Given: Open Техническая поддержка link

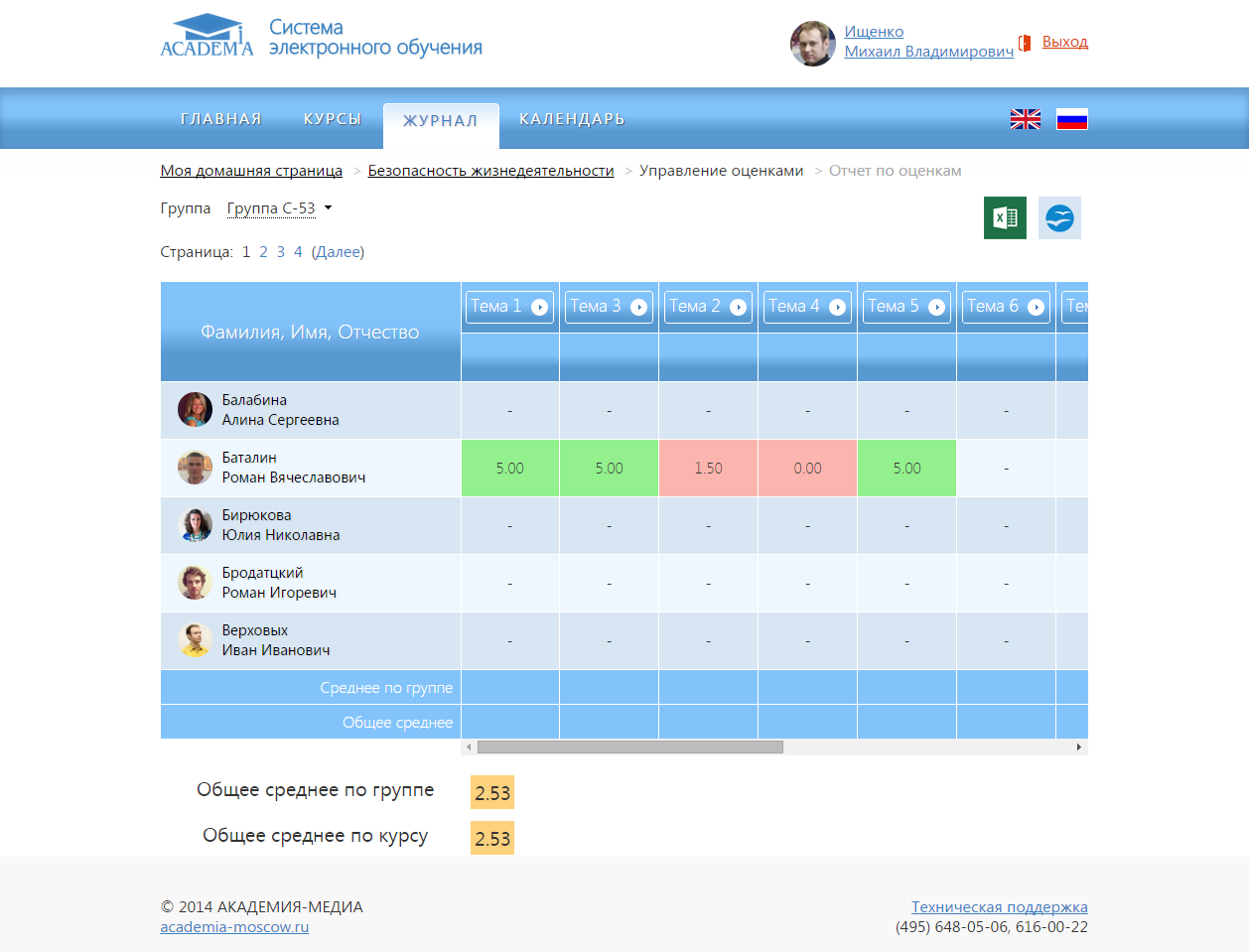Looking at the screenshot, I should [x=999, y=906].
